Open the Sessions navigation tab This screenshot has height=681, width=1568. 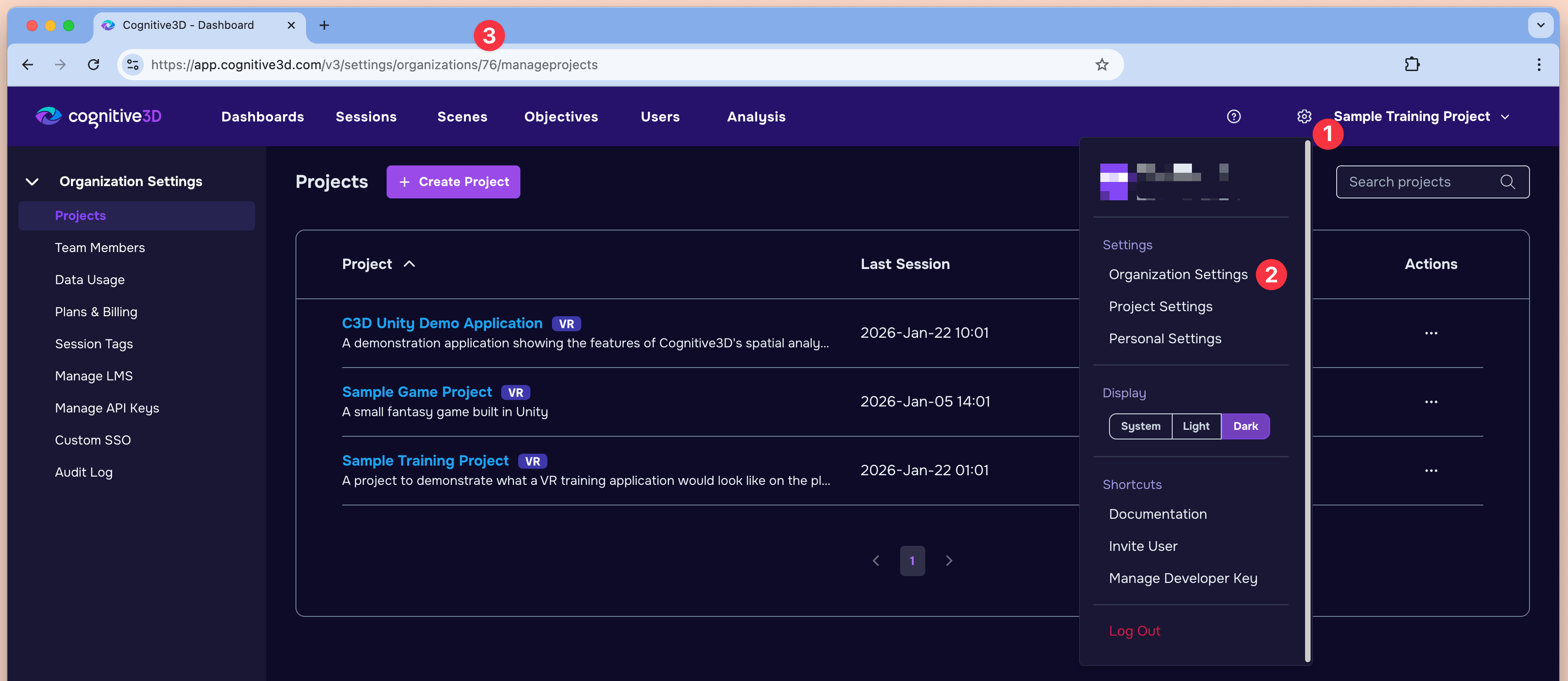(366, 116)
